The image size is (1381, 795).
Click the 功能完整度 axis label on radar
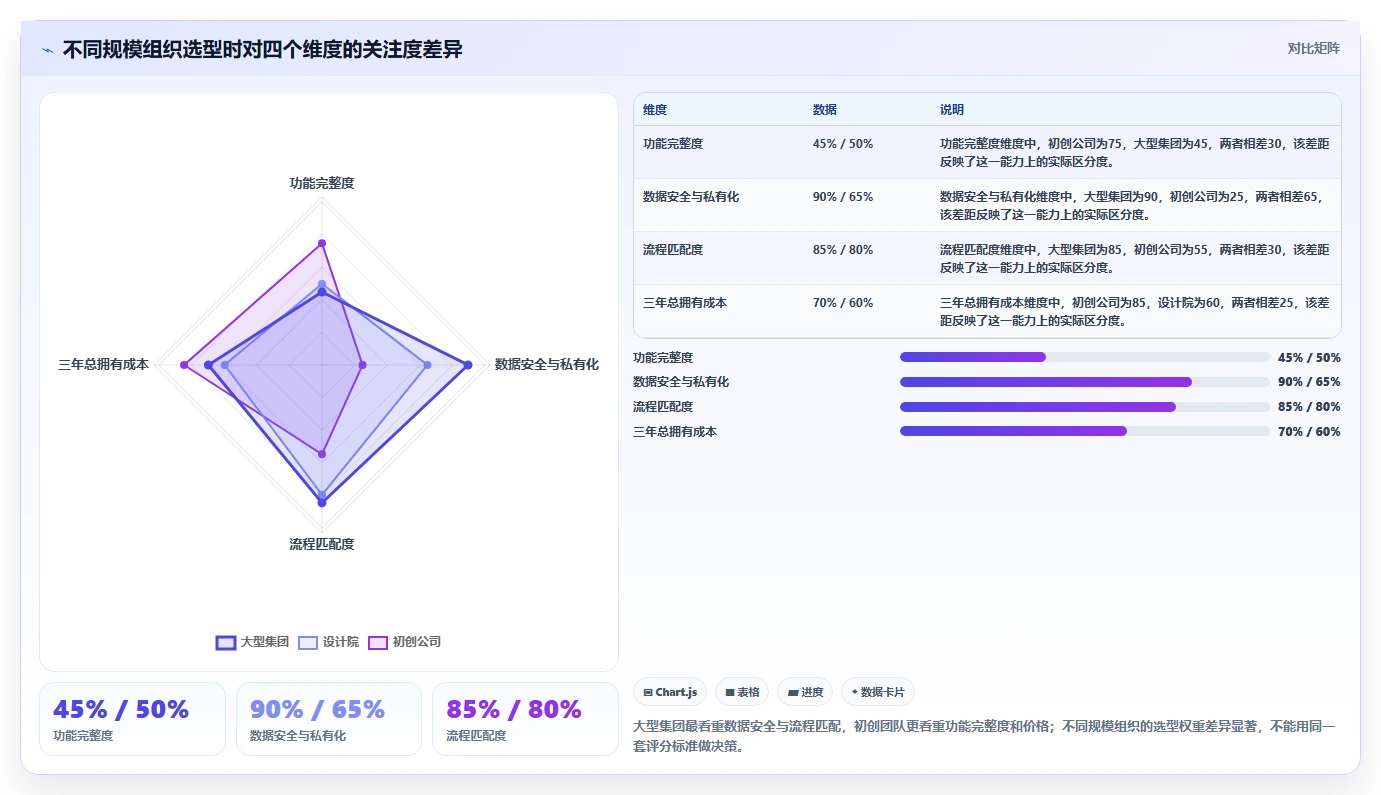[322, 183]
